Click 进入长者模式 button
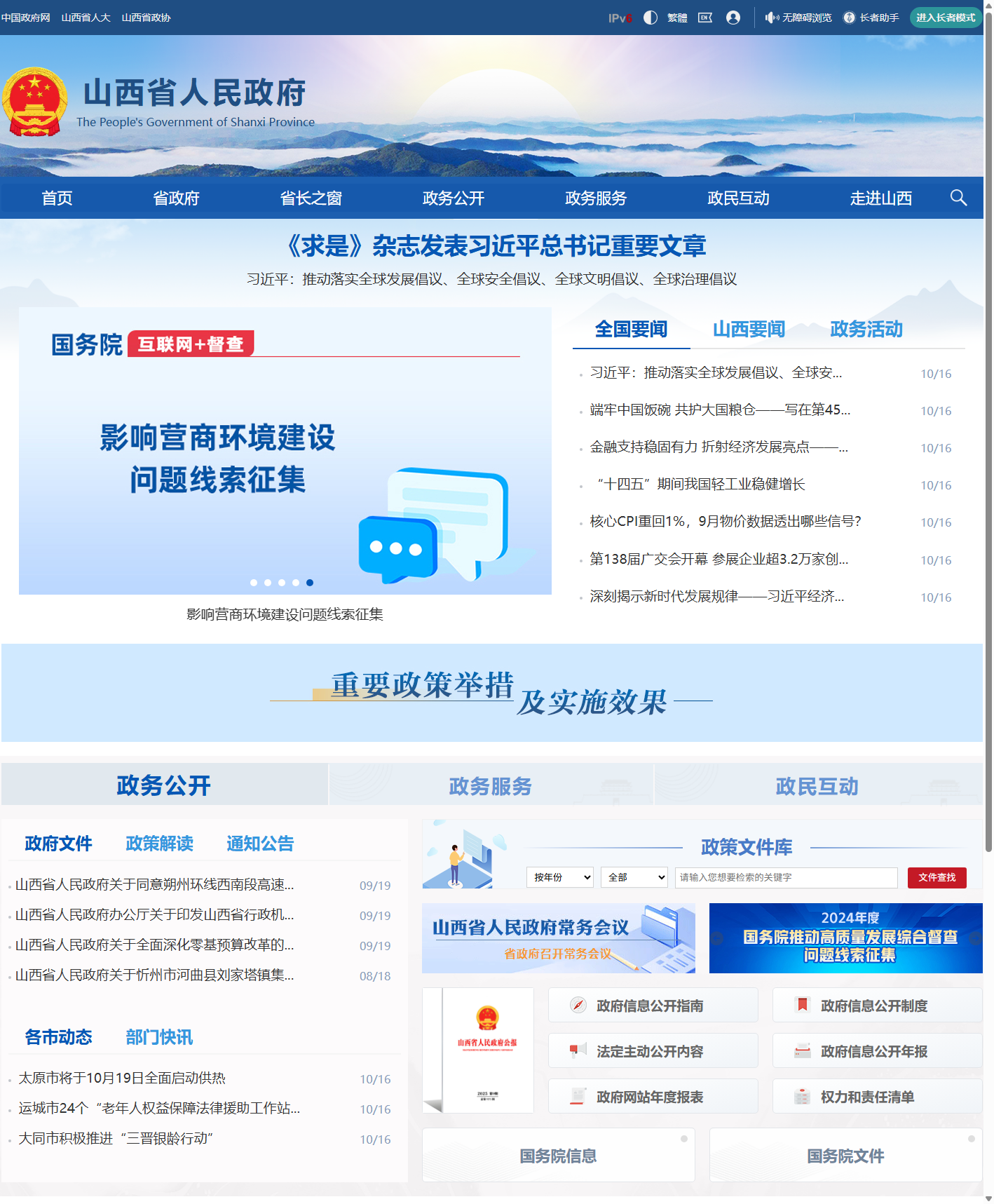 [x=946, y=18]
